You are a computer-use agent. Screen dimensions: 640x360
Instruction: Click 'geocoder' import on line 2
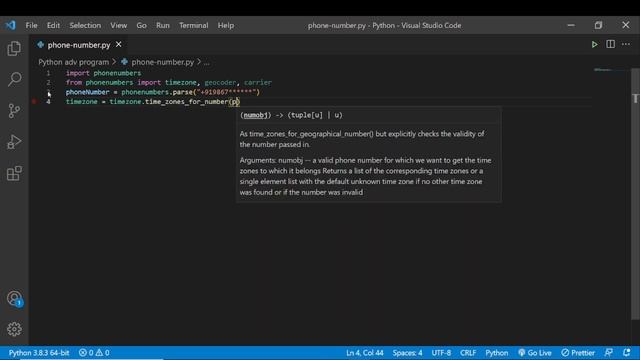[220, 82]
